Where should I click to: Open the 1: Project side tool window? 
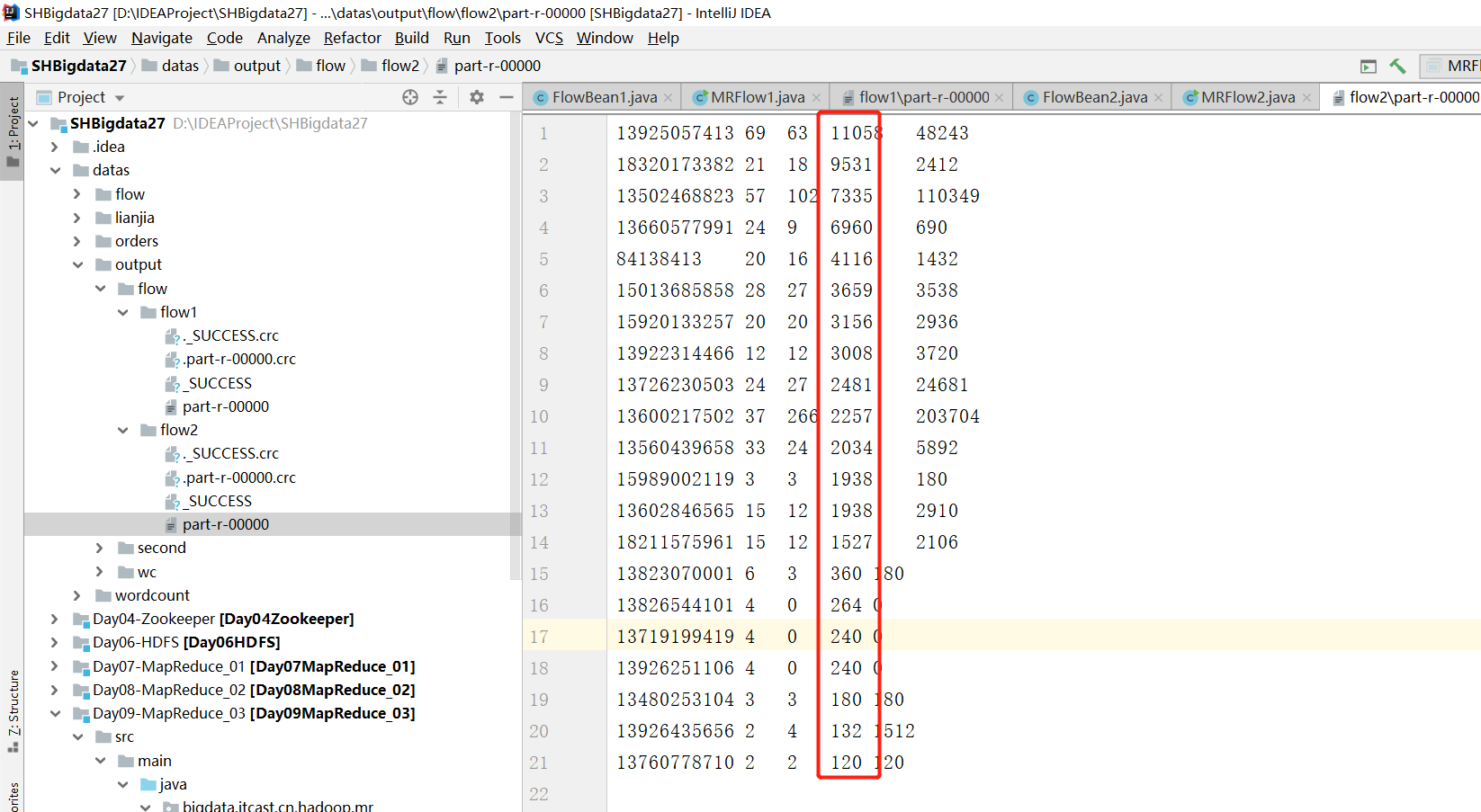click(13, 132)
